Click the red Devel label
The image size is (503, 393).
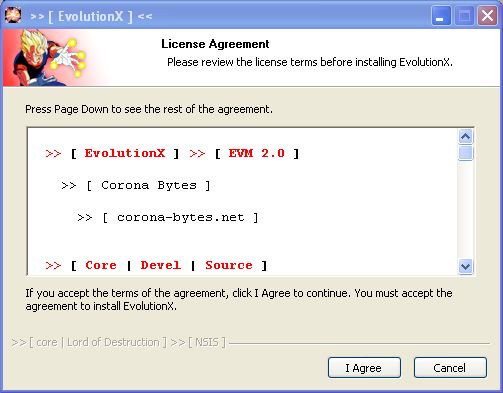[x=161, y=265]
